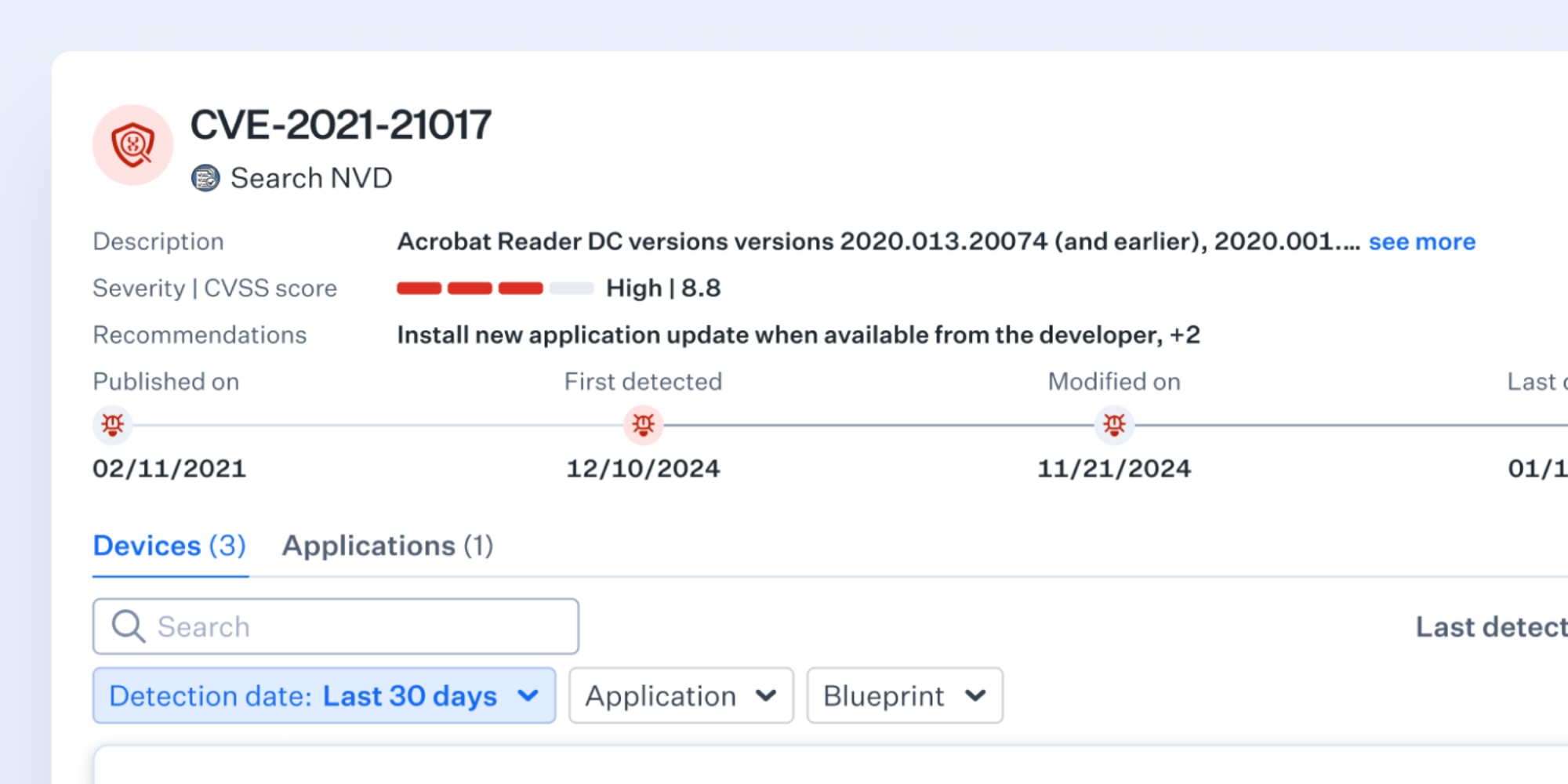Click the bug icon at Modified on marker
Viewport: 1568px width, 784px height.
[1114, 424]
